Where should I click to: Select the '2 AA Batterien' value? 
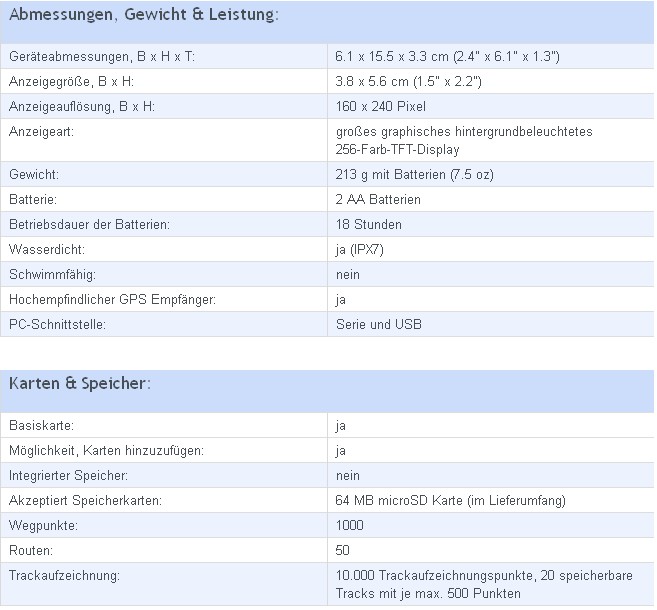pos(378,199)
